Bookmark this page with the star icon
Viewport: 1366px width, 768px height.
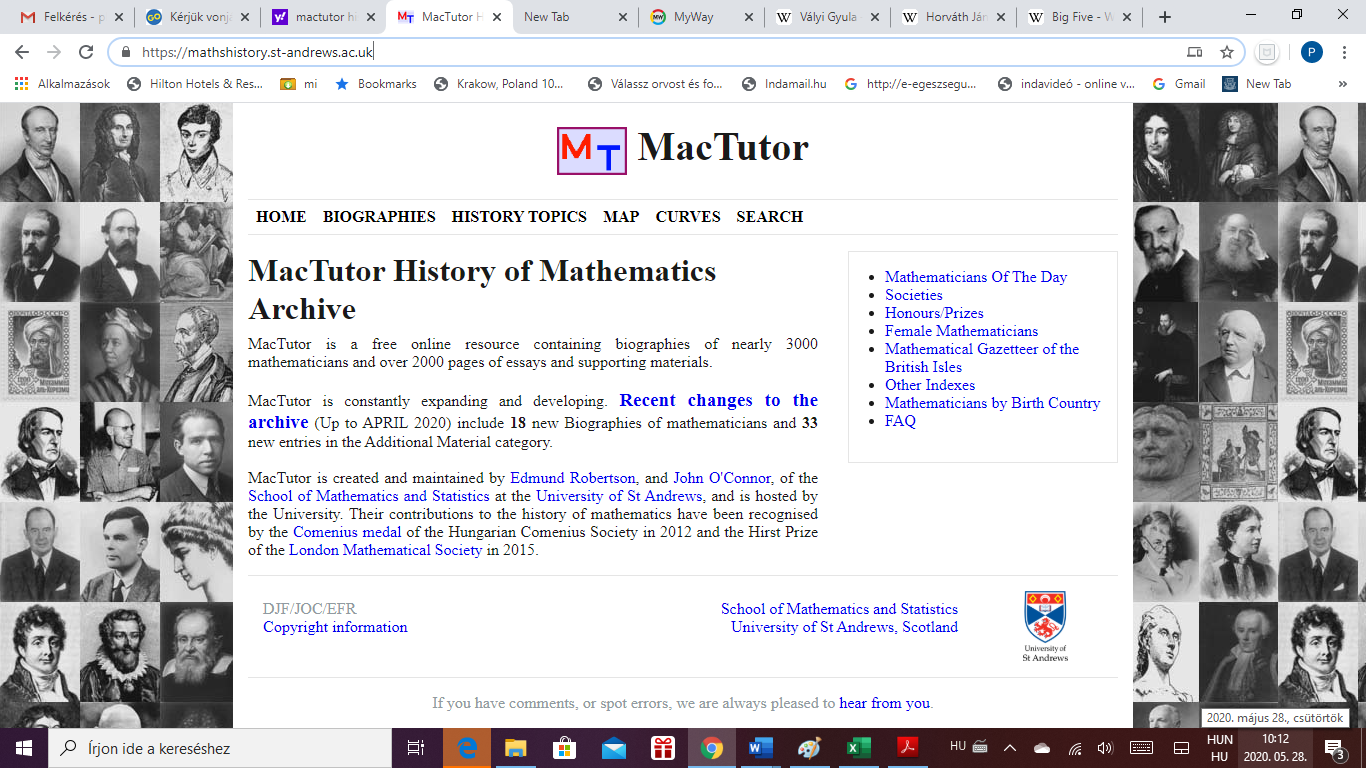tap(1226, 52)
